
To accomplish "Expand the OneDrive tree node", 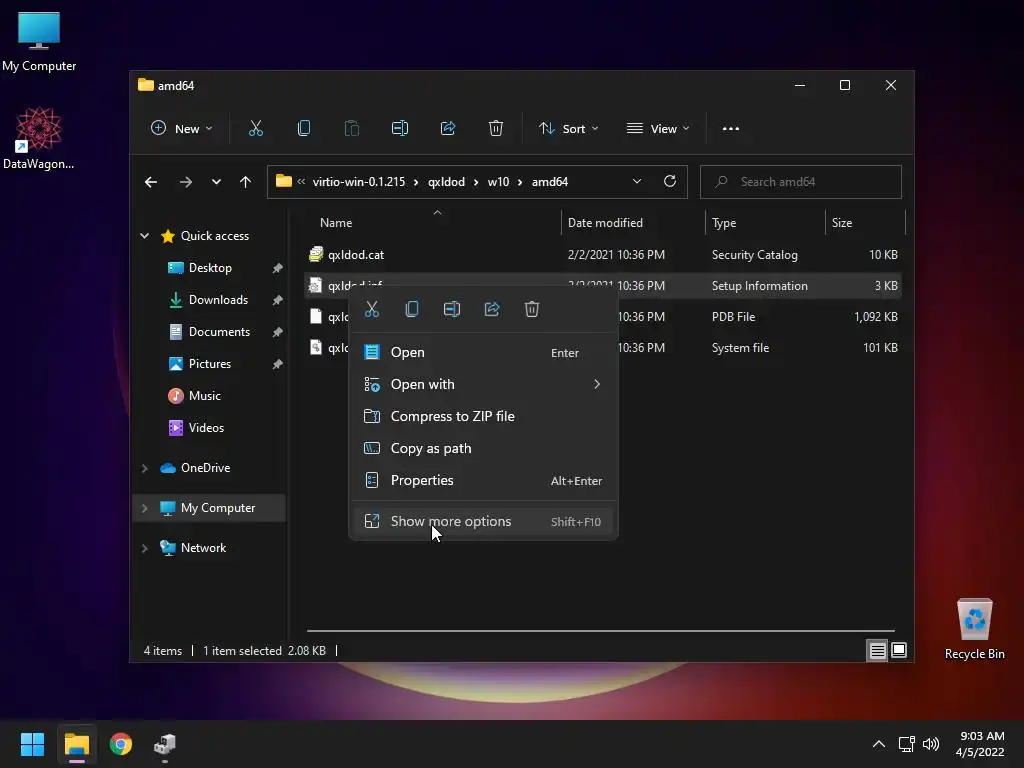I will pyautogui.click(x=144, y=468).
